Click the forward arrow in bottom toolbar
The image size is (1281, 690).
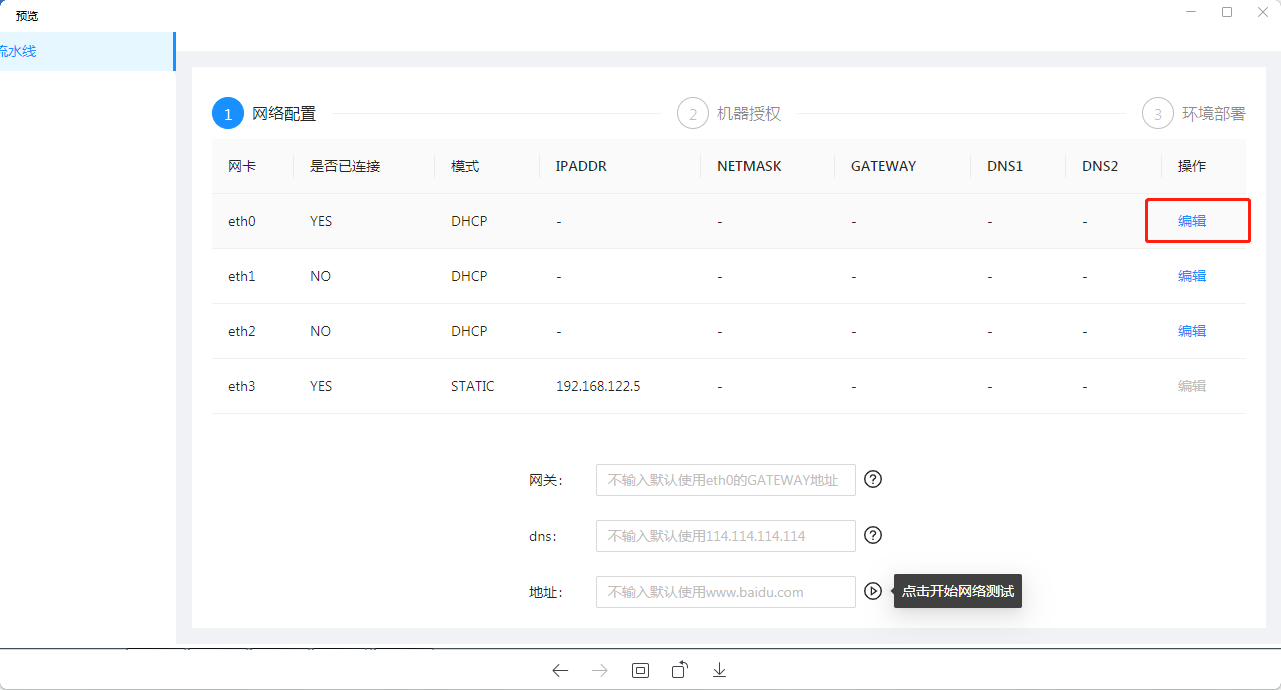(x=600, y=671)
